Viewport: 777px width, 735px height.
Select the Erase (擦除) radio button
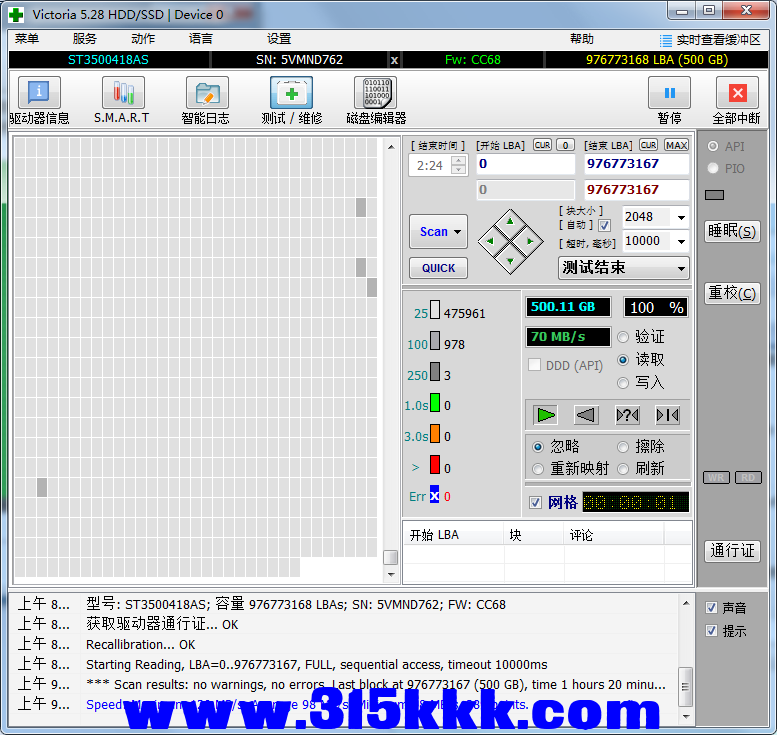(x=623, y=447)
